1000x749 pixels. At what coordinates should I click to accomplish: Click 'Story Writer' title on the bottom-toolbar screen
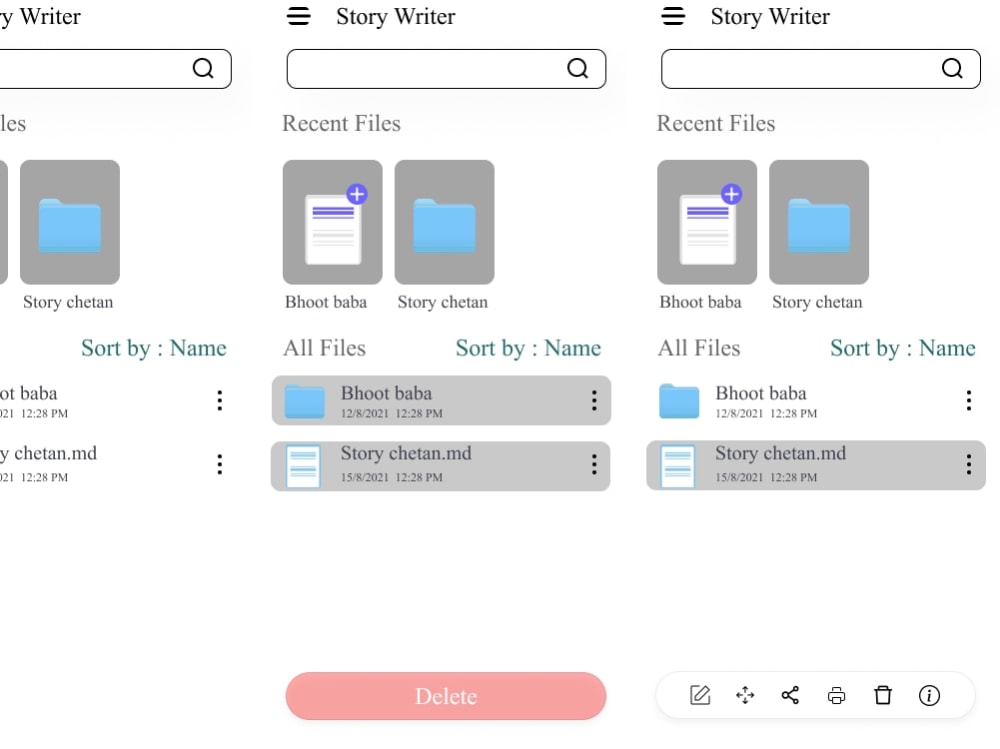pyautogui.click(x=770, y=17)
